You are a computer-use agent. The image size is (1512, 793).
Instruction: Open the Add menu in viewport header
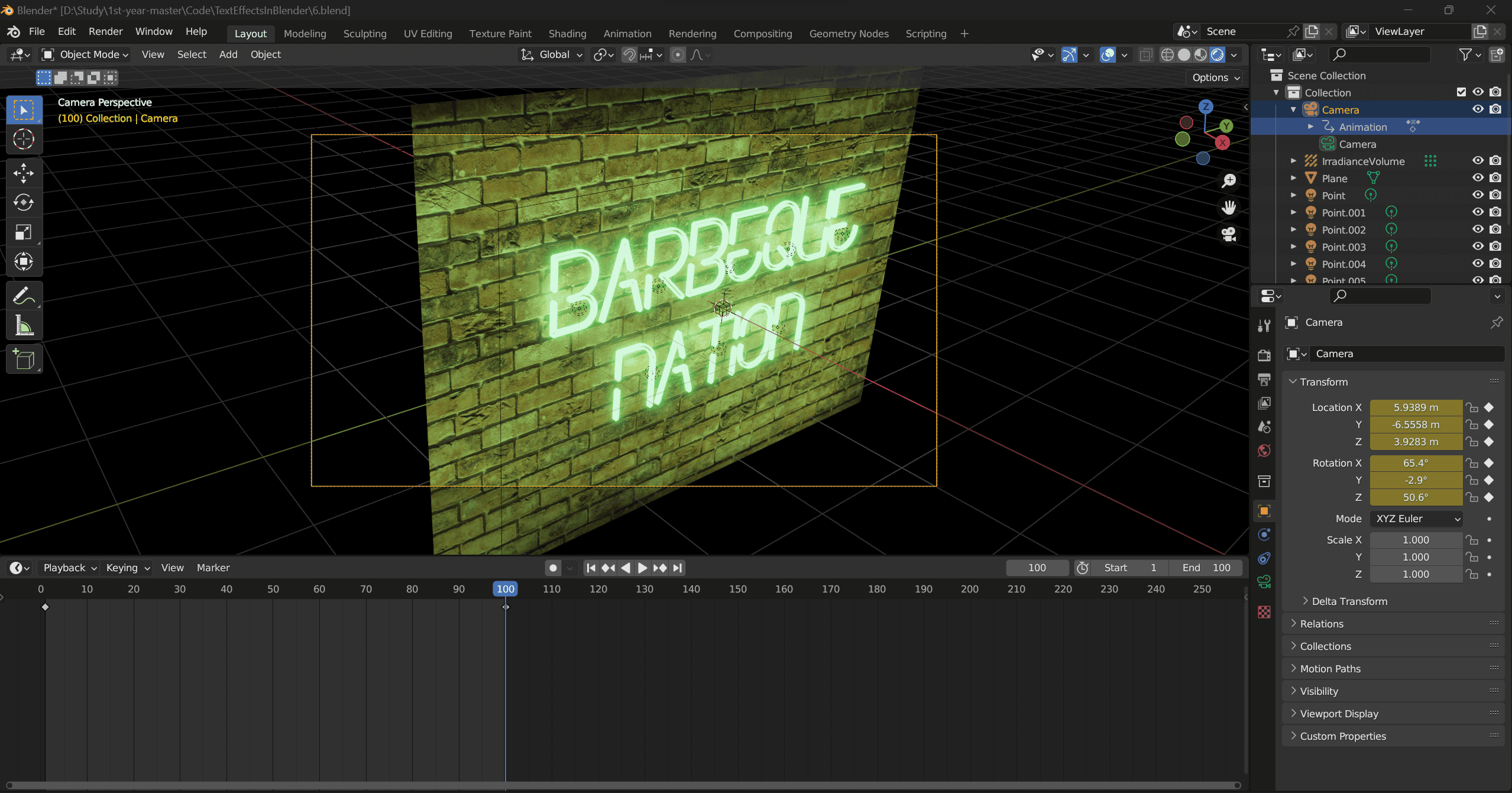(228, 54)
